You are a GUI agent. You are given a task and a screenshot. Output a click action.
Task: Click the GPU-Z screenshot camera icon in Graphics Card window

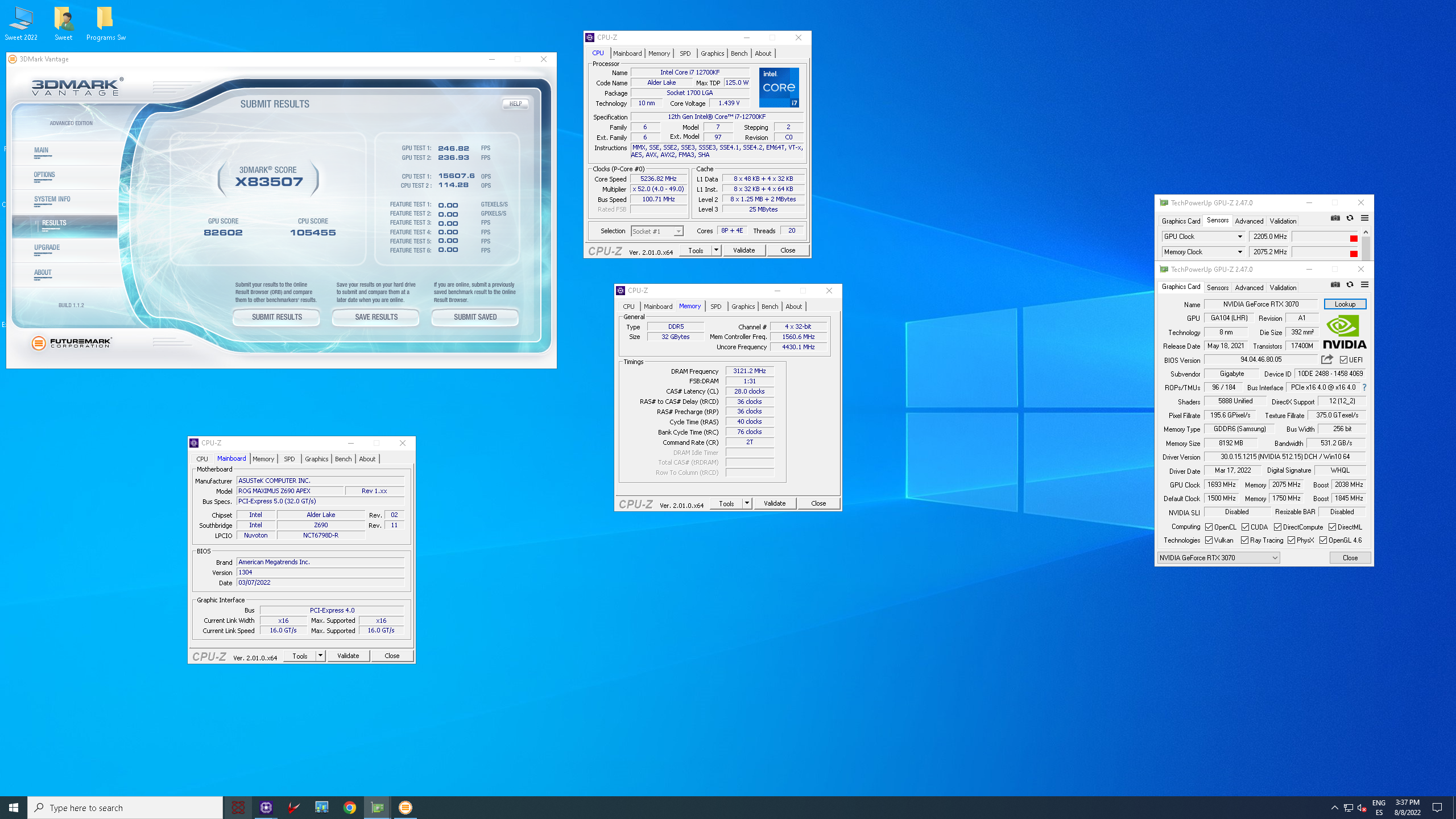(x=1335, y=285)
